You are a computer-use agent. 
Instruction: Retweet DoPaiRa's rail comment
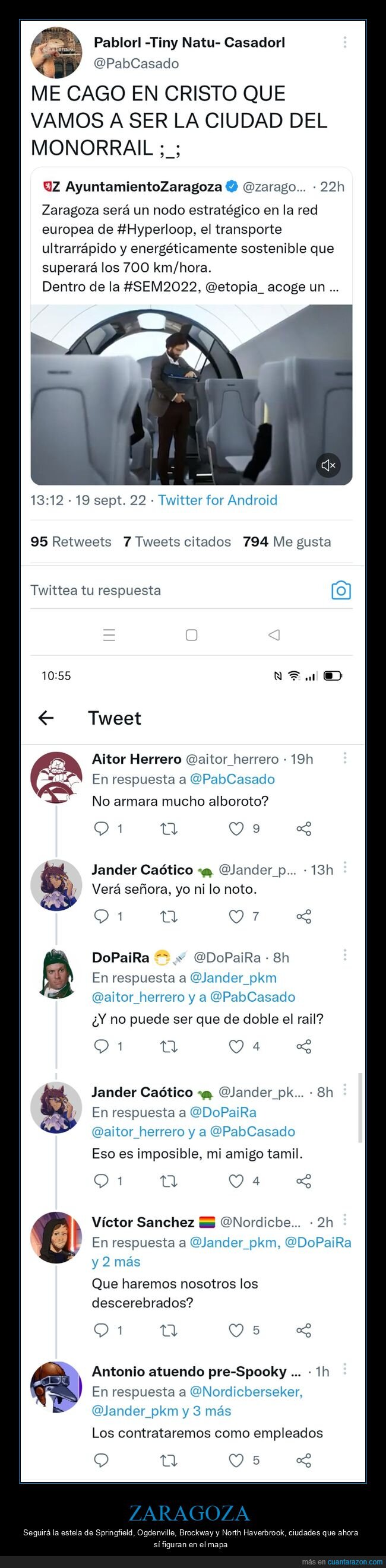[x=169, y=1046]
